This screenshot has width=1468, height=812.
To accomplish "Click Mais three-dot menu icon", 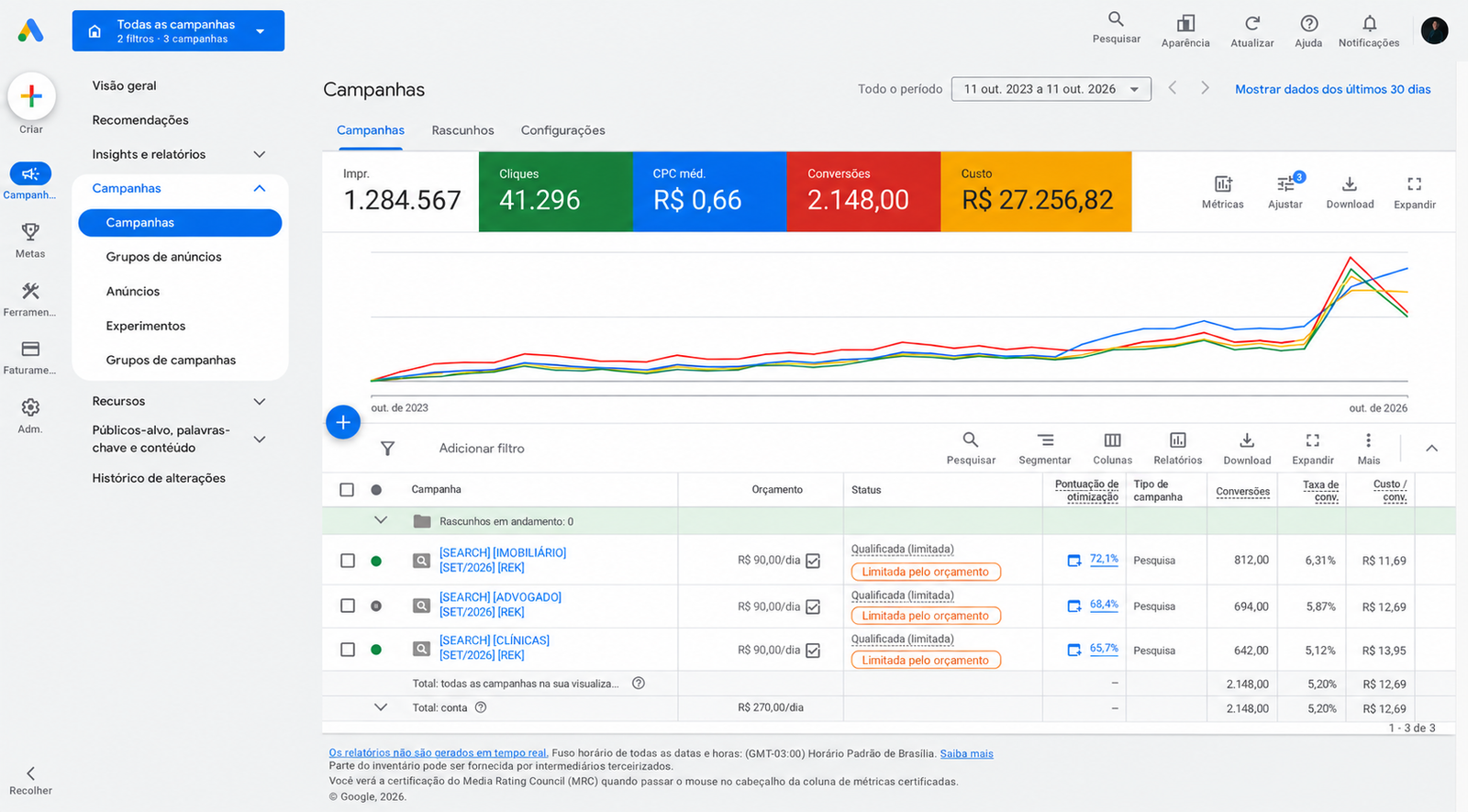I will [1368, 440].
